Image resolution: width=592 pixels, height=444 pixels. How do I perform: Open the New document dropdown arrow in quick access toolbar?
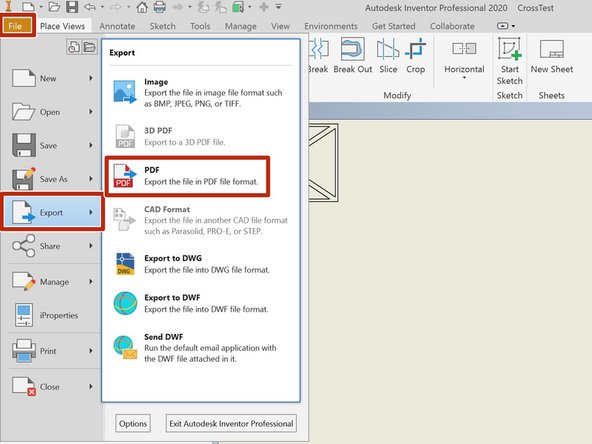point(41,7)
